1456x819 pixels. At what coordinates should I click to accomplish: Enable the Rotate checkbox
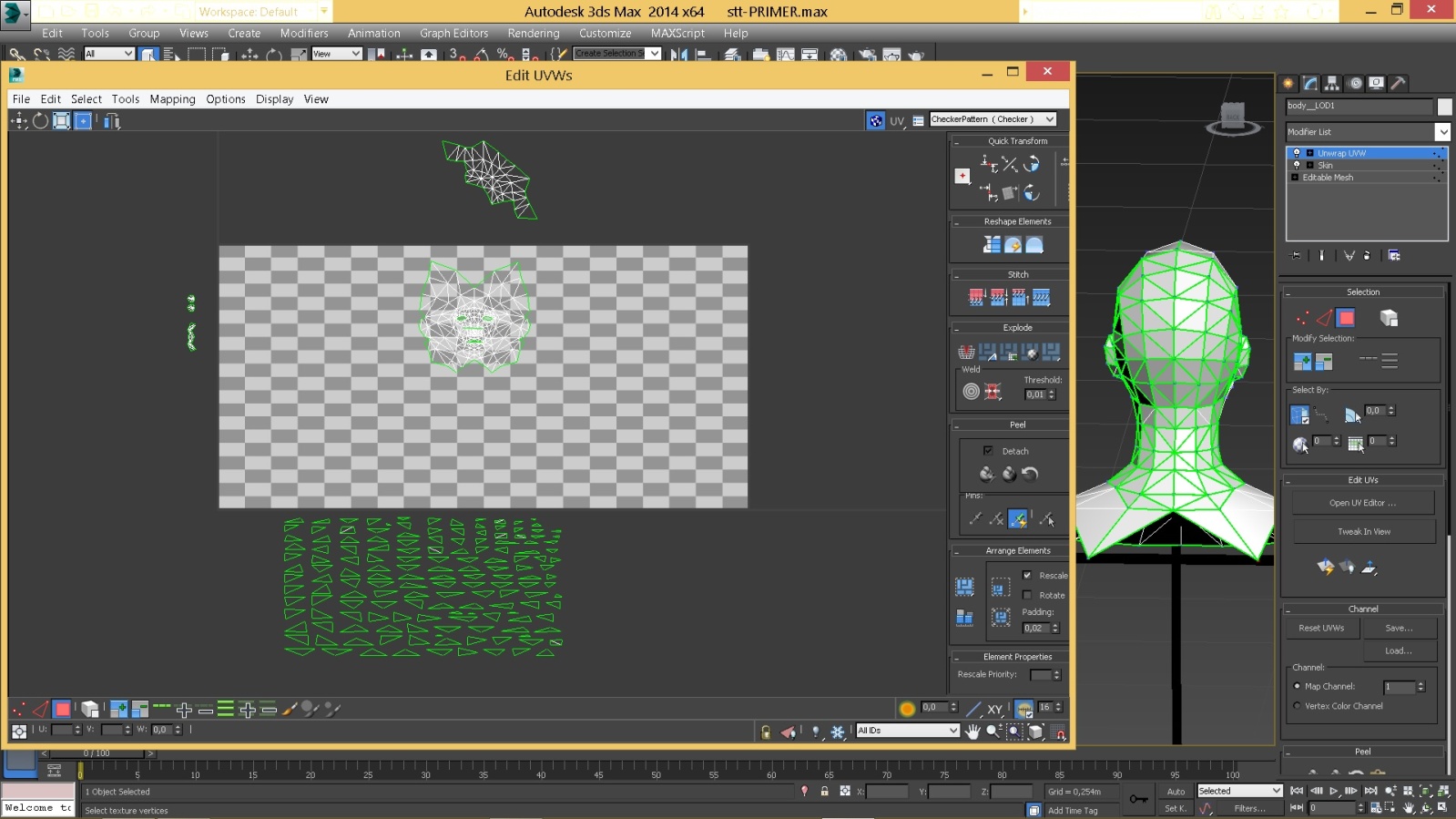coord(1026,595)
